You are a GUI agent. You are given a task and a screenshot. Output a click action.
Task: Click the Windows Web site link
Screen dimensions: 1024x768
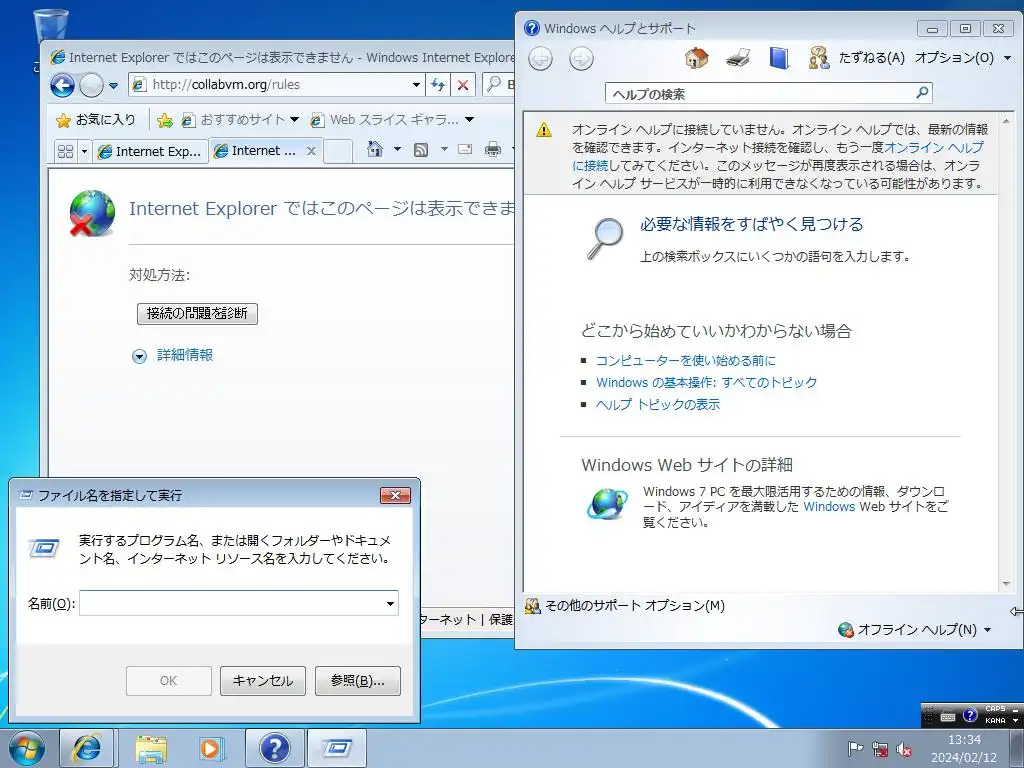[x=829, y=507]
